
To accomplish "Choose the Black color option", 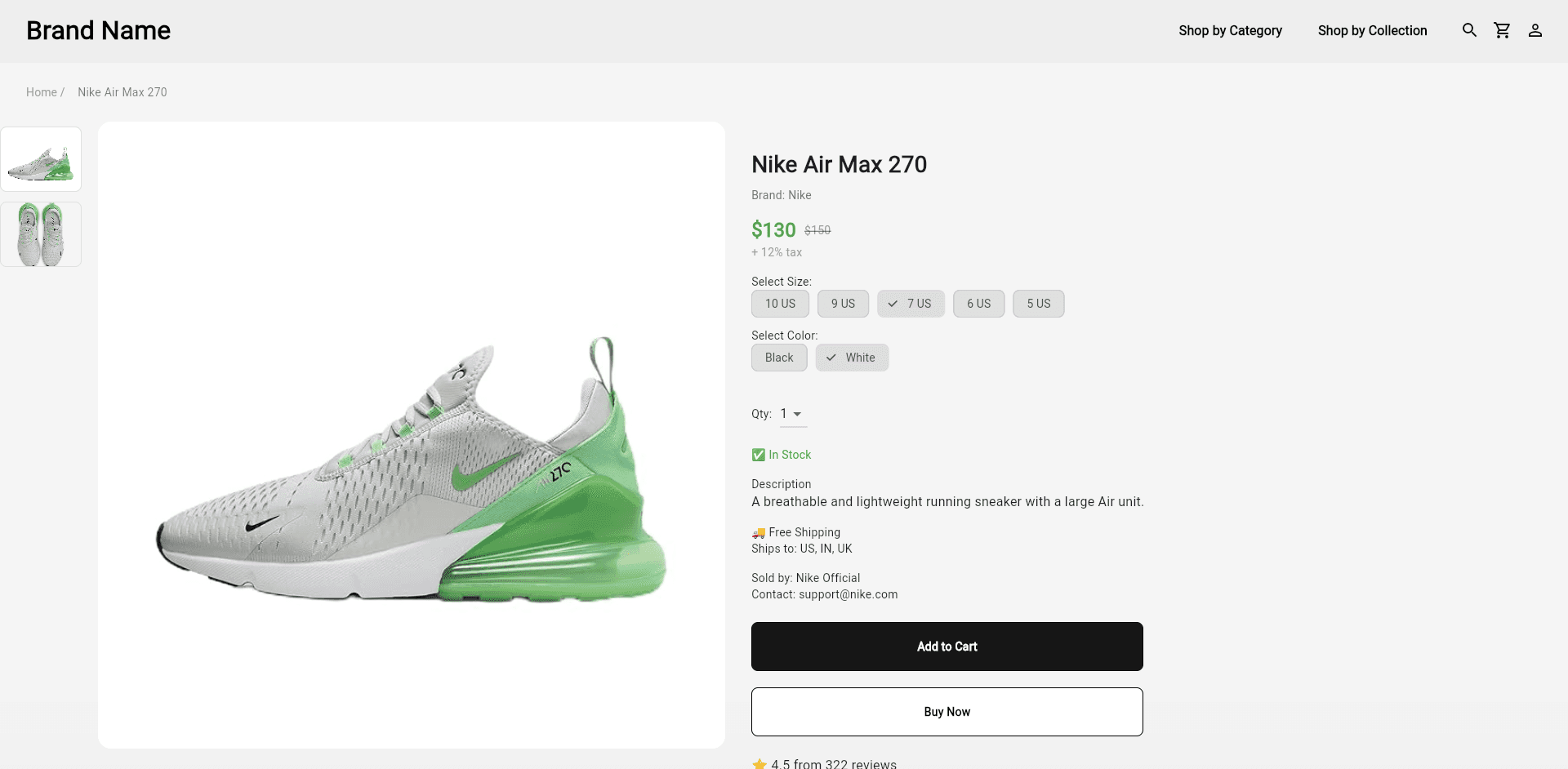I will point(779,358).
